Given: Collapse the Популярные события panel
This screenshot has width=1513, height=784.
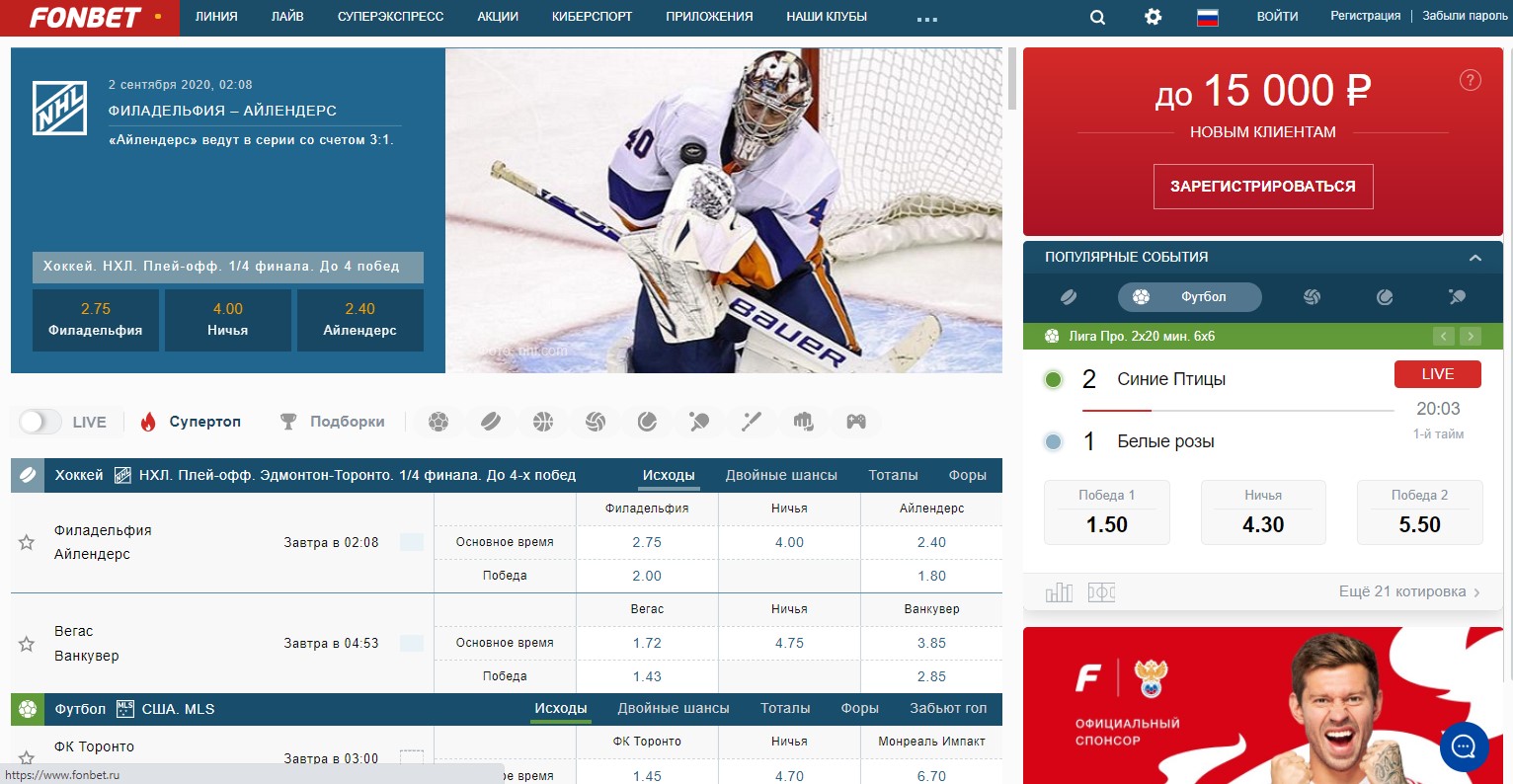Looking at the screenshot, I should click(1475, 258).
